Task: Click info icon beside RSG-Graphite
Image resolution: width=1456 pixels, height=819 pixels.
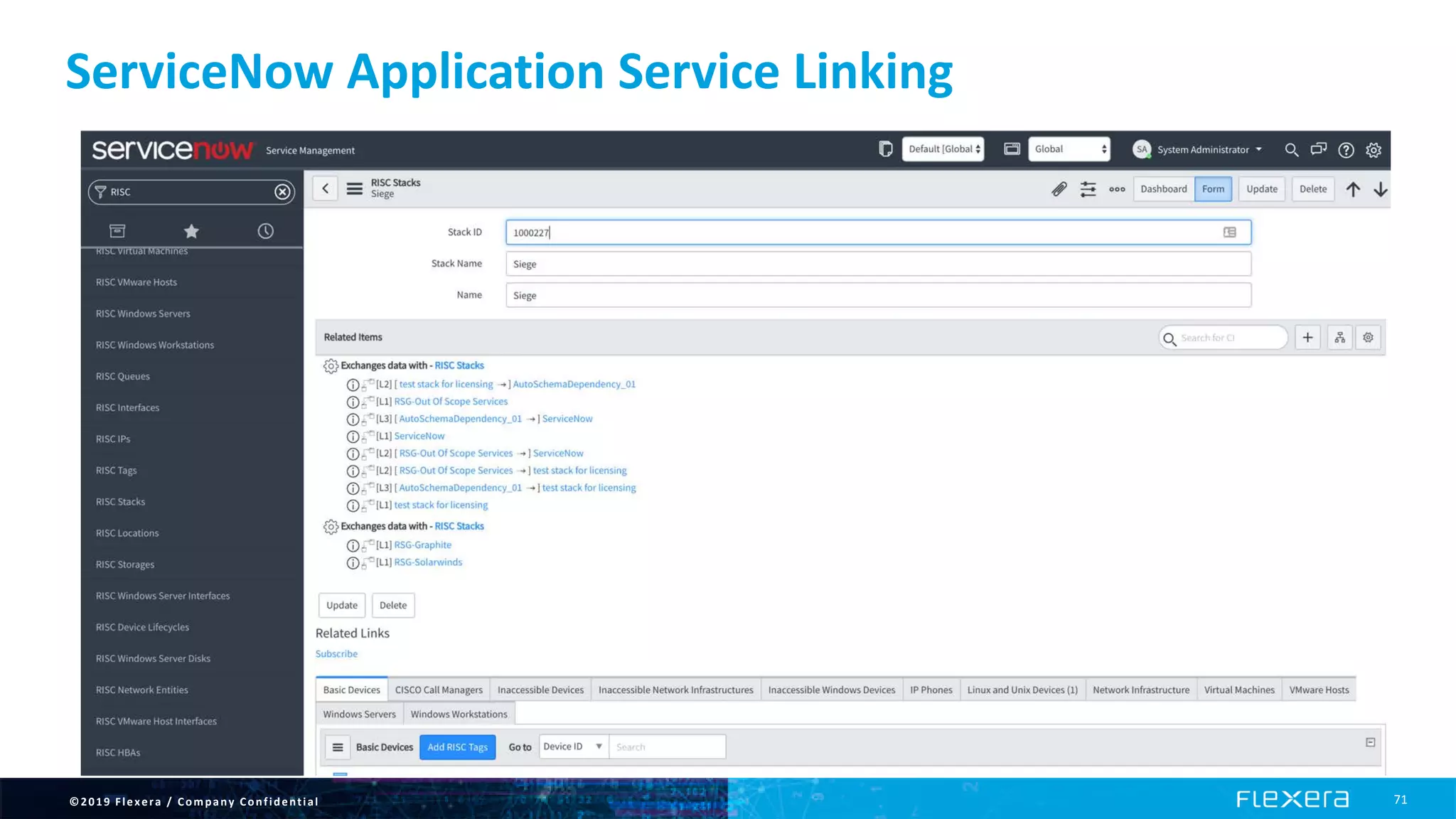Action: pos(353,545)
